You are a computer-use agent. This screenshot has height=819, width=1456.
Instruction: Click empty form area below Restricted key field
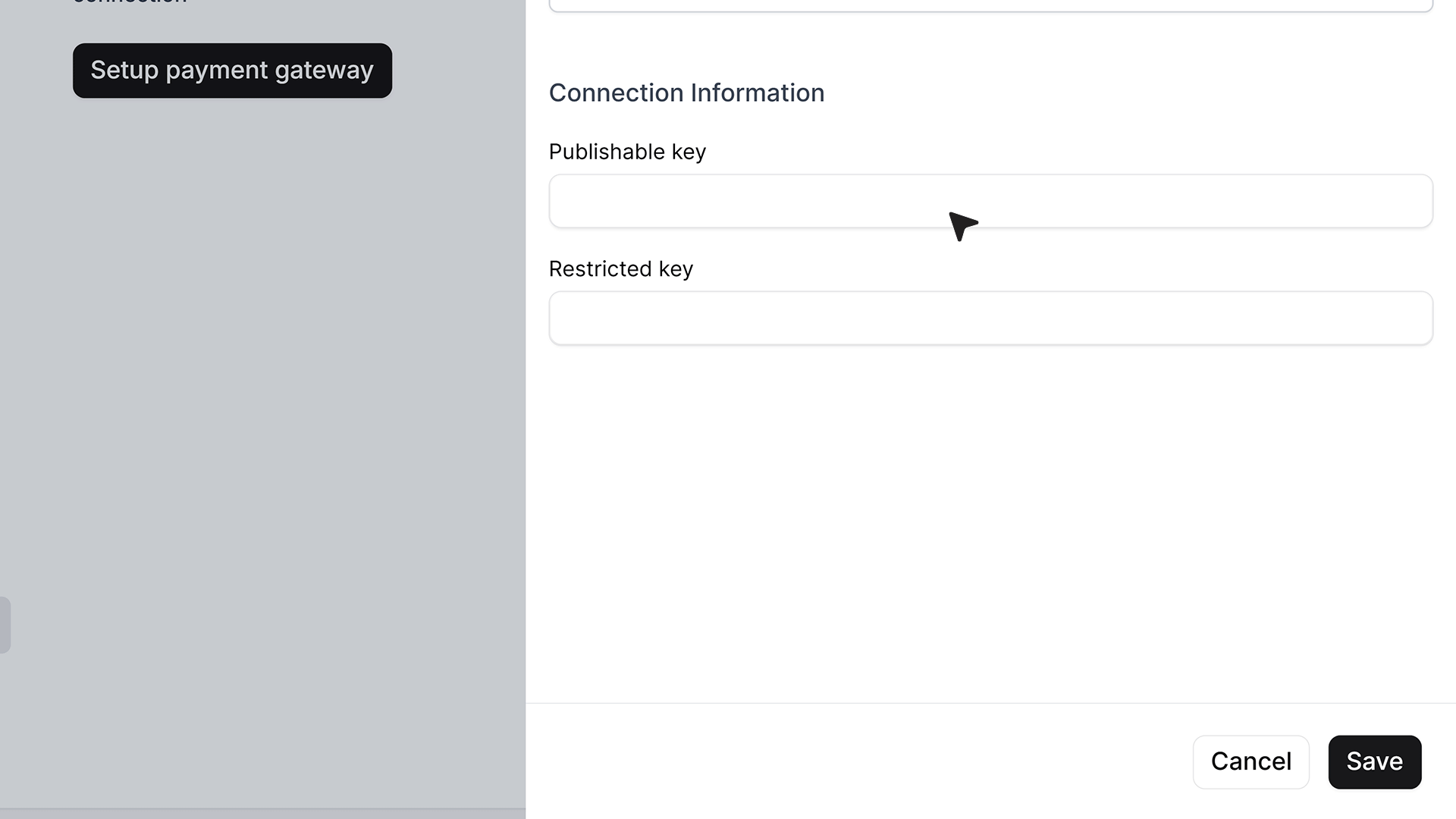[x=990, y=523]
